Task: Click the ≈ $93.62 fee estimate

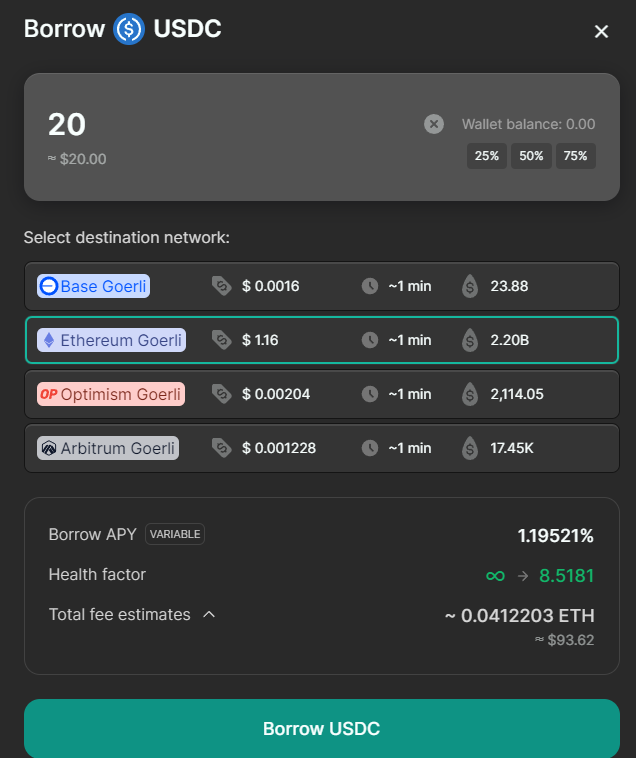Action: [564, 640]
